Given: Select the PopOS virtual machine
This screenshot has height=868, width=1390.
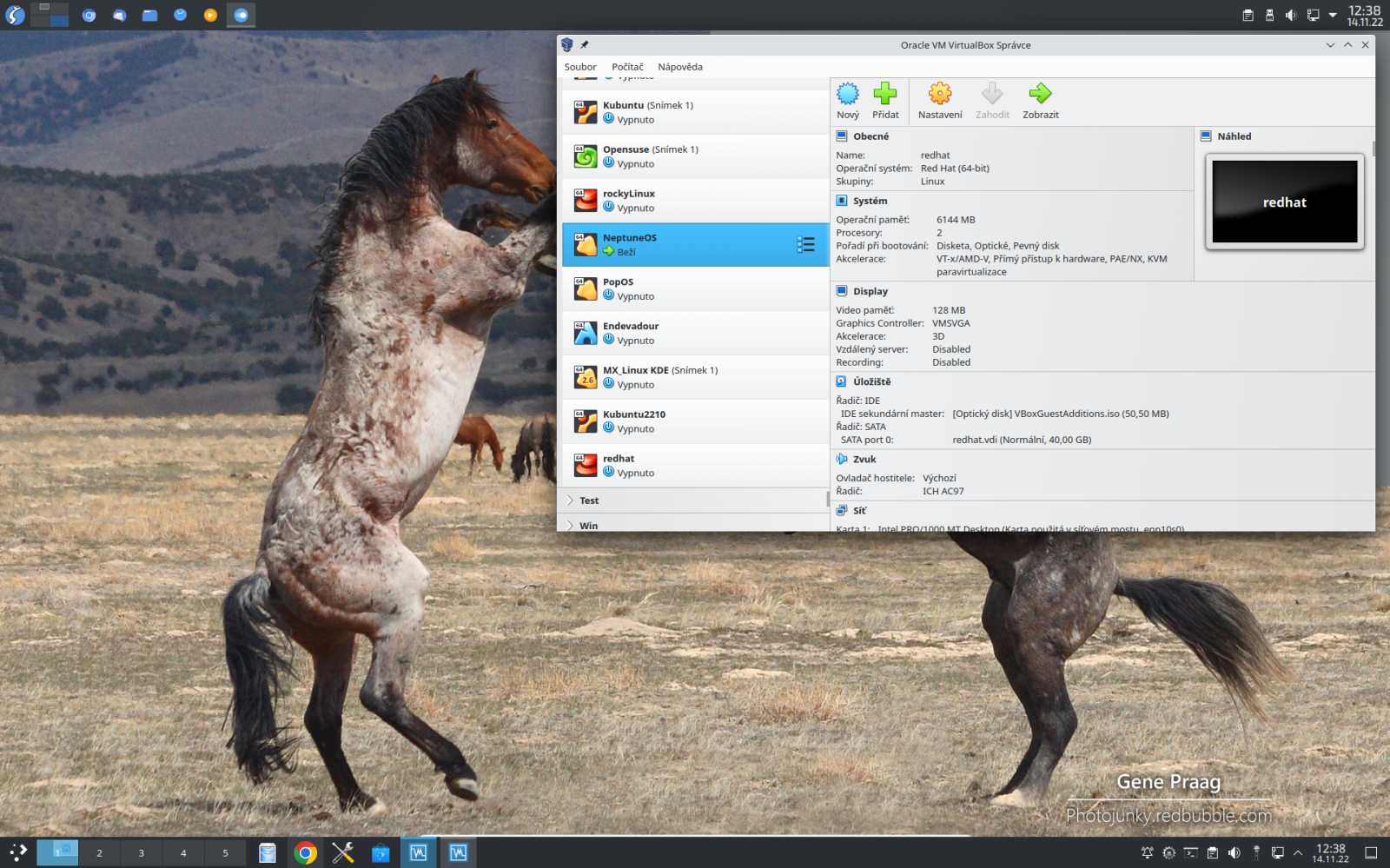Looking at the screenshot, I should 696,289.
